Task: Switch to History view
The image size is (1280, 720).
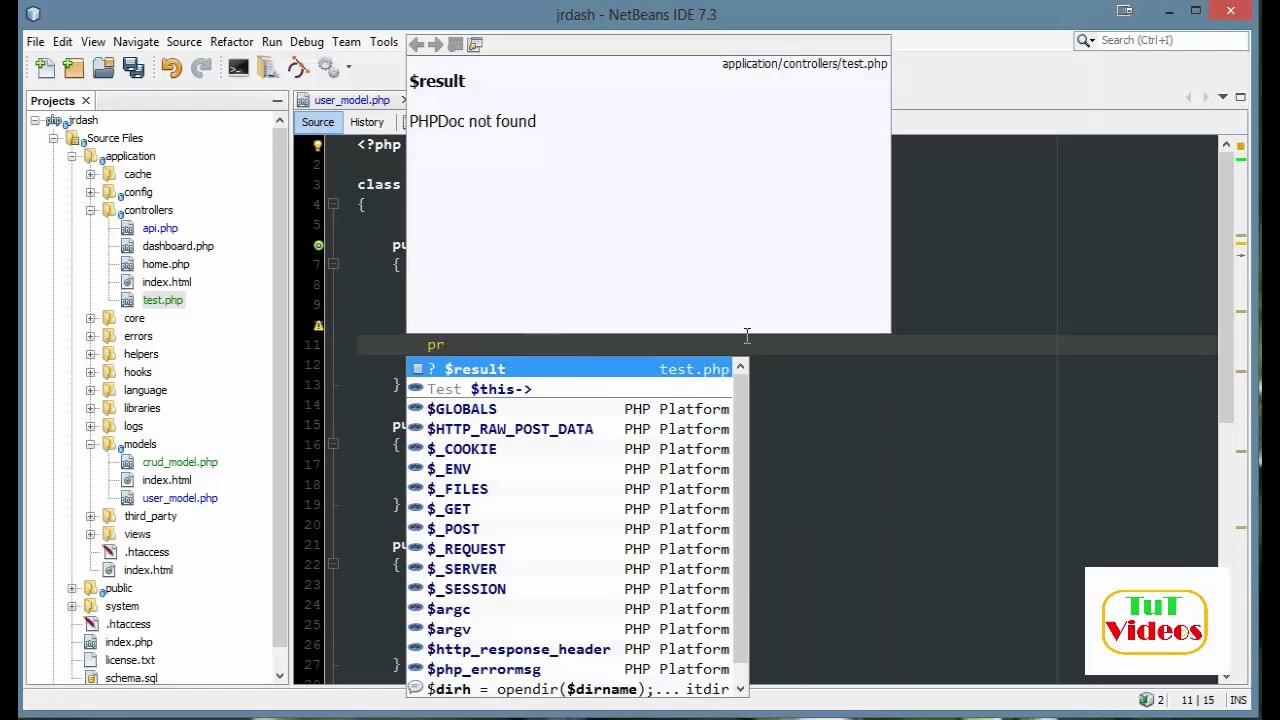Action: (x=367, y=122)
